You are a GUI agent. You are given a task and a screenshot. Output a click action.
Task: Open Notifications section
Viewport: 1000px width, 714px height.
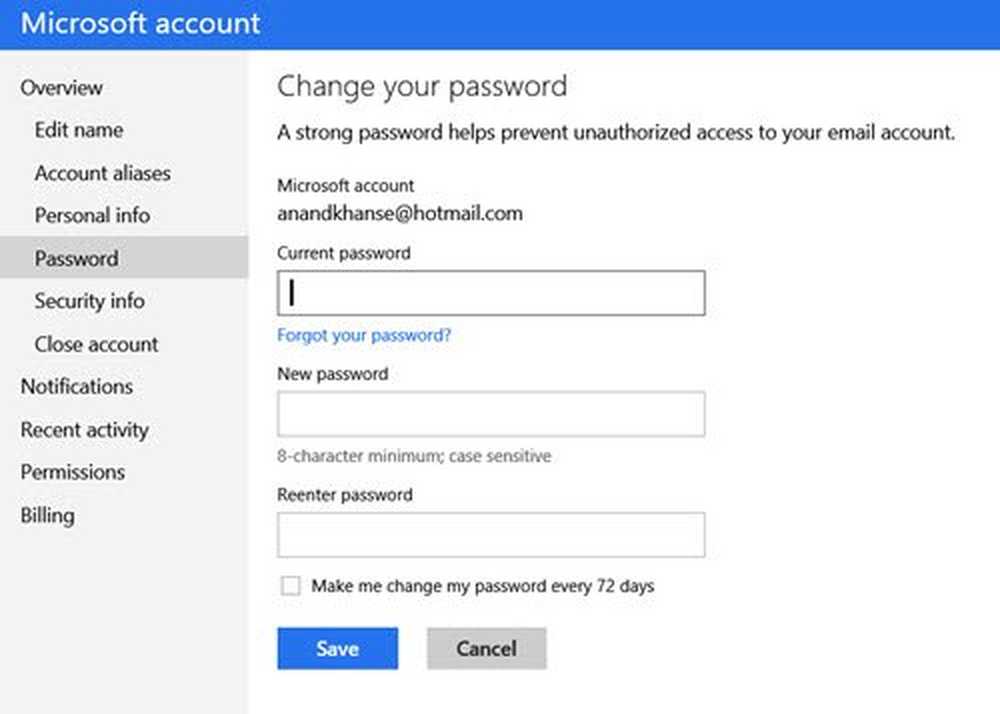(x=76, y=386)
